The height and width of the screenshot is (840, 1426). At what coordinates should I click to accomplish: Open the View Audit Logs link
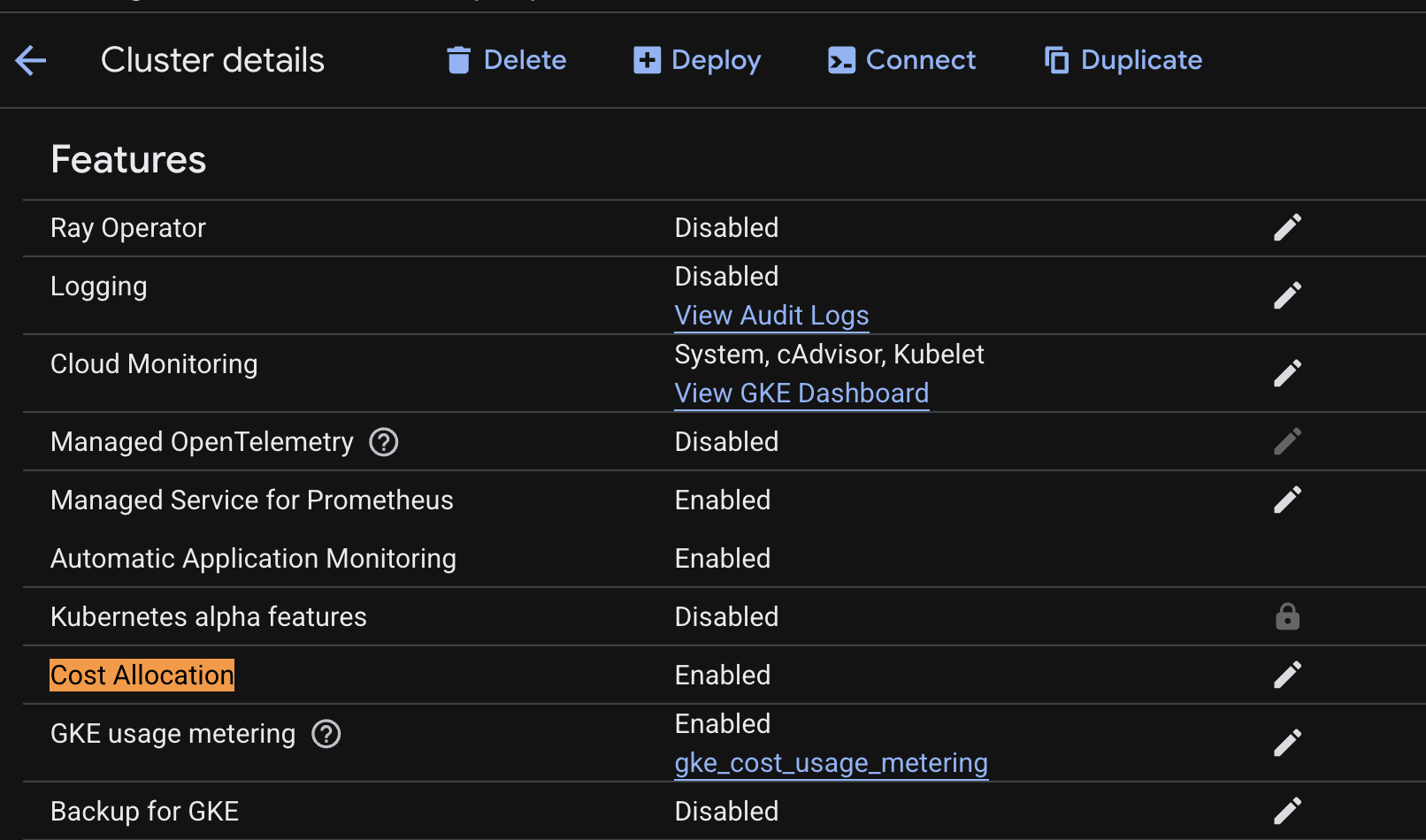(771, 316)
